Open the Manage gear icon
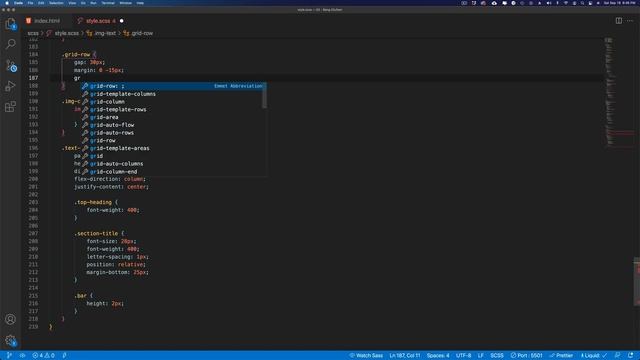Image resolution: width=640 pixels, height=360 pixels. point(11,340)
